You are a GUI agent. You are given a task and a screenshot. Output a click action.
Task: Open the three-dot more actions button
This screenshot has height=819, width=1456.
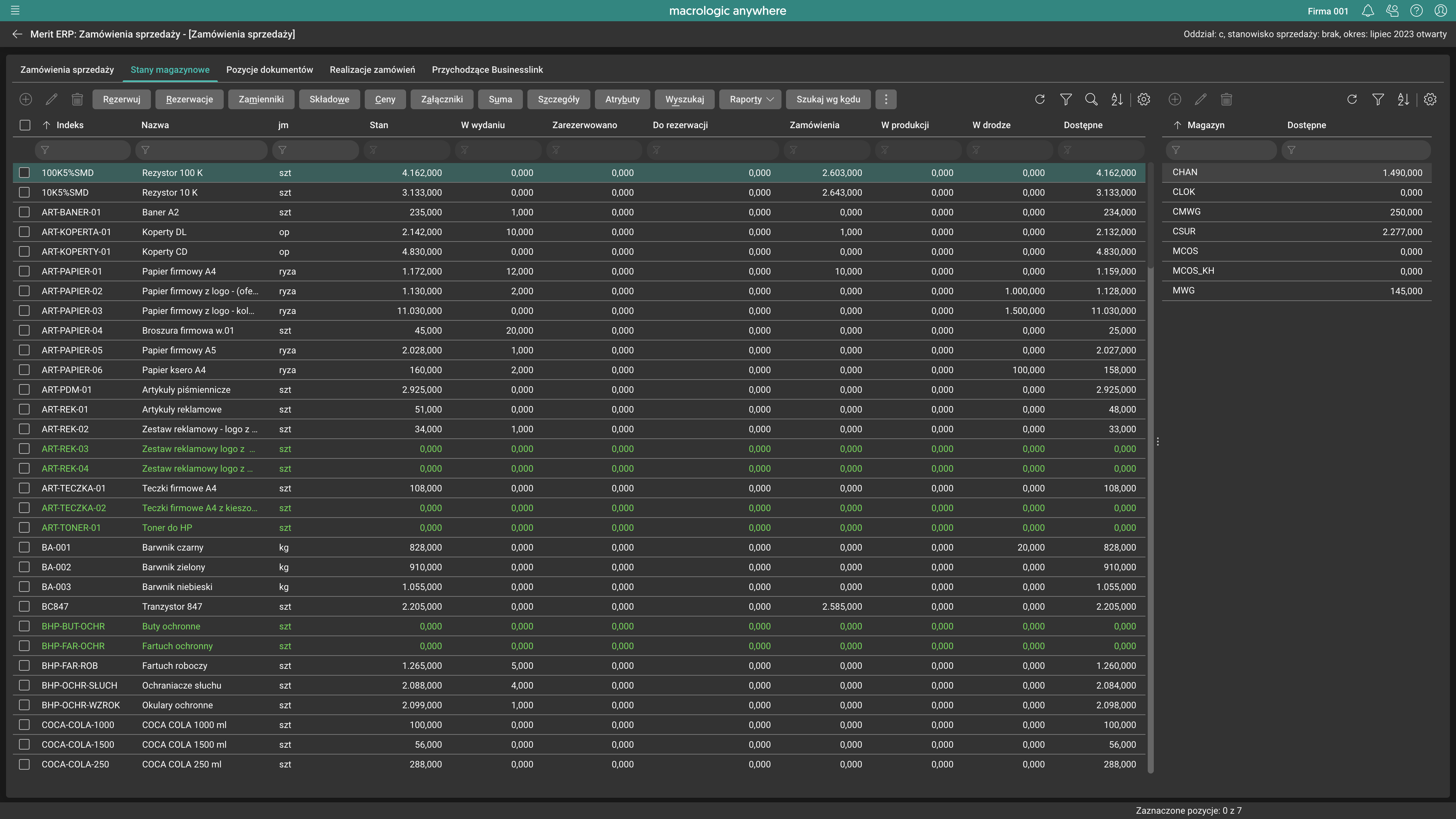click(x=886, y=99)
